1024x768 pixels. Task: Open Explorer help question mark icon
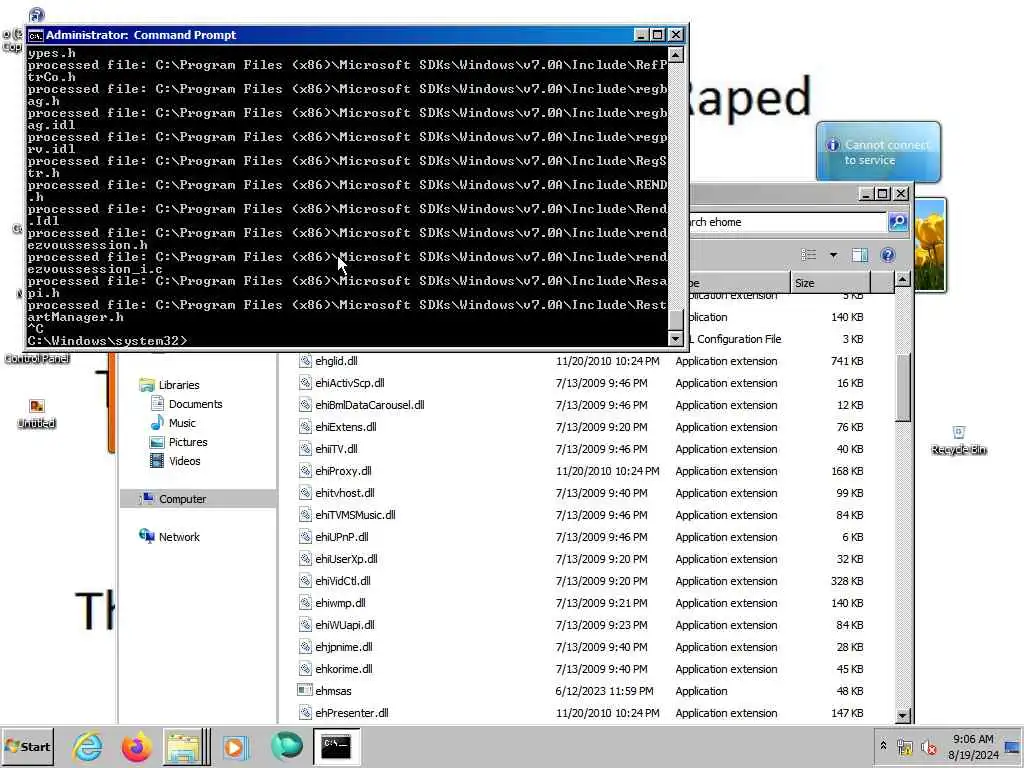coord(887,255)
